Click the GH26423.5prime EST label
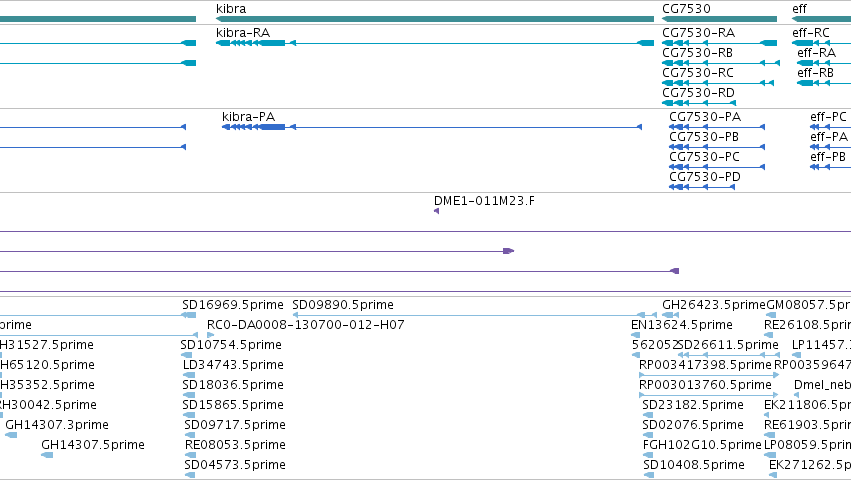 [714, 305]
